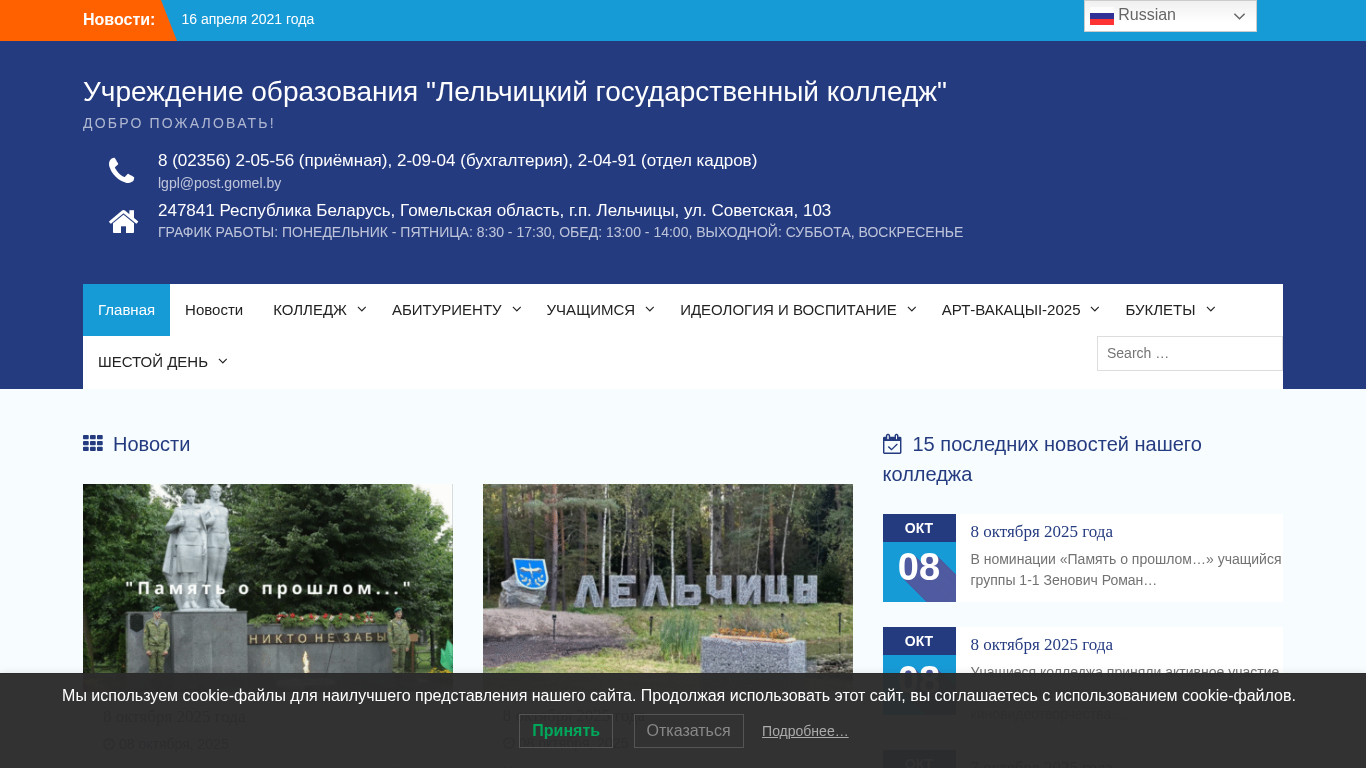
Task: Open the Новости menu item
Action: click(214, 310)
